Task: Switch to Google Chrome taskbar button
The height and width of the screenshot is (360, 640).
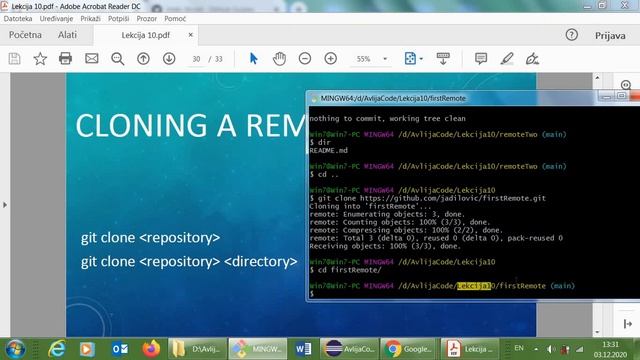Action: [x=409, y=349]
